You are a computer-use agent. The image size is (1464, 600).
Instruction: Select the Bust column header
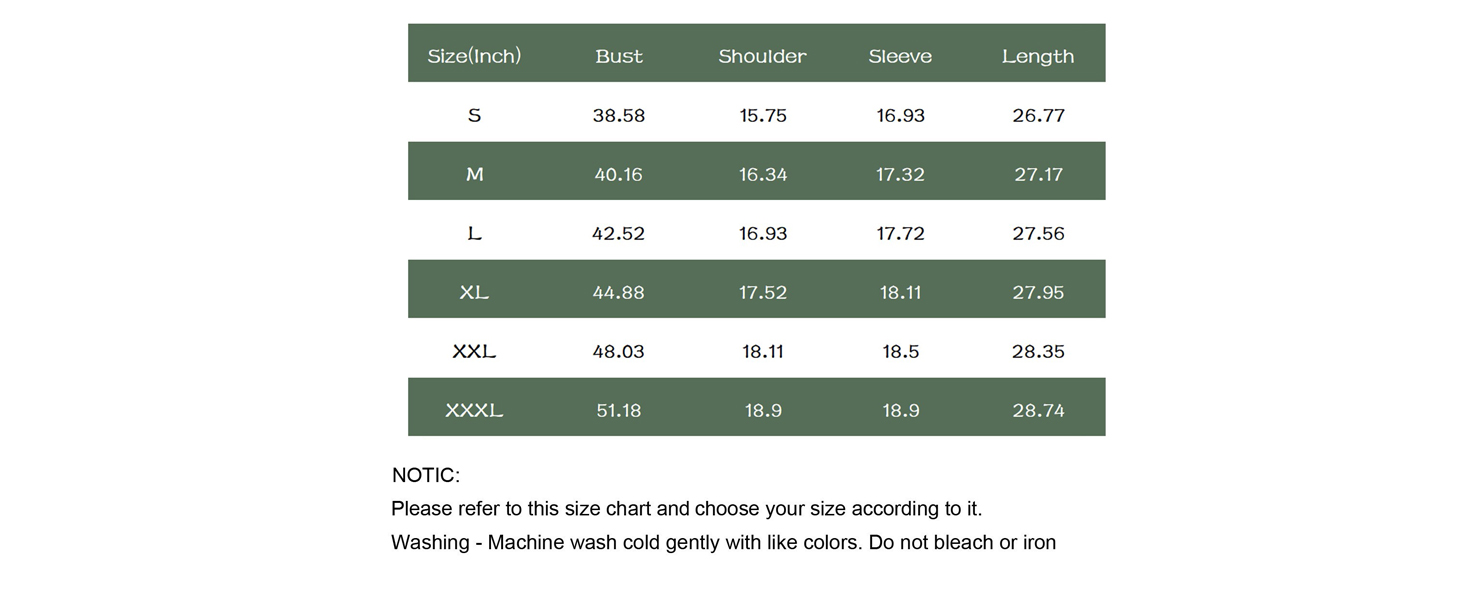point(619,56)
